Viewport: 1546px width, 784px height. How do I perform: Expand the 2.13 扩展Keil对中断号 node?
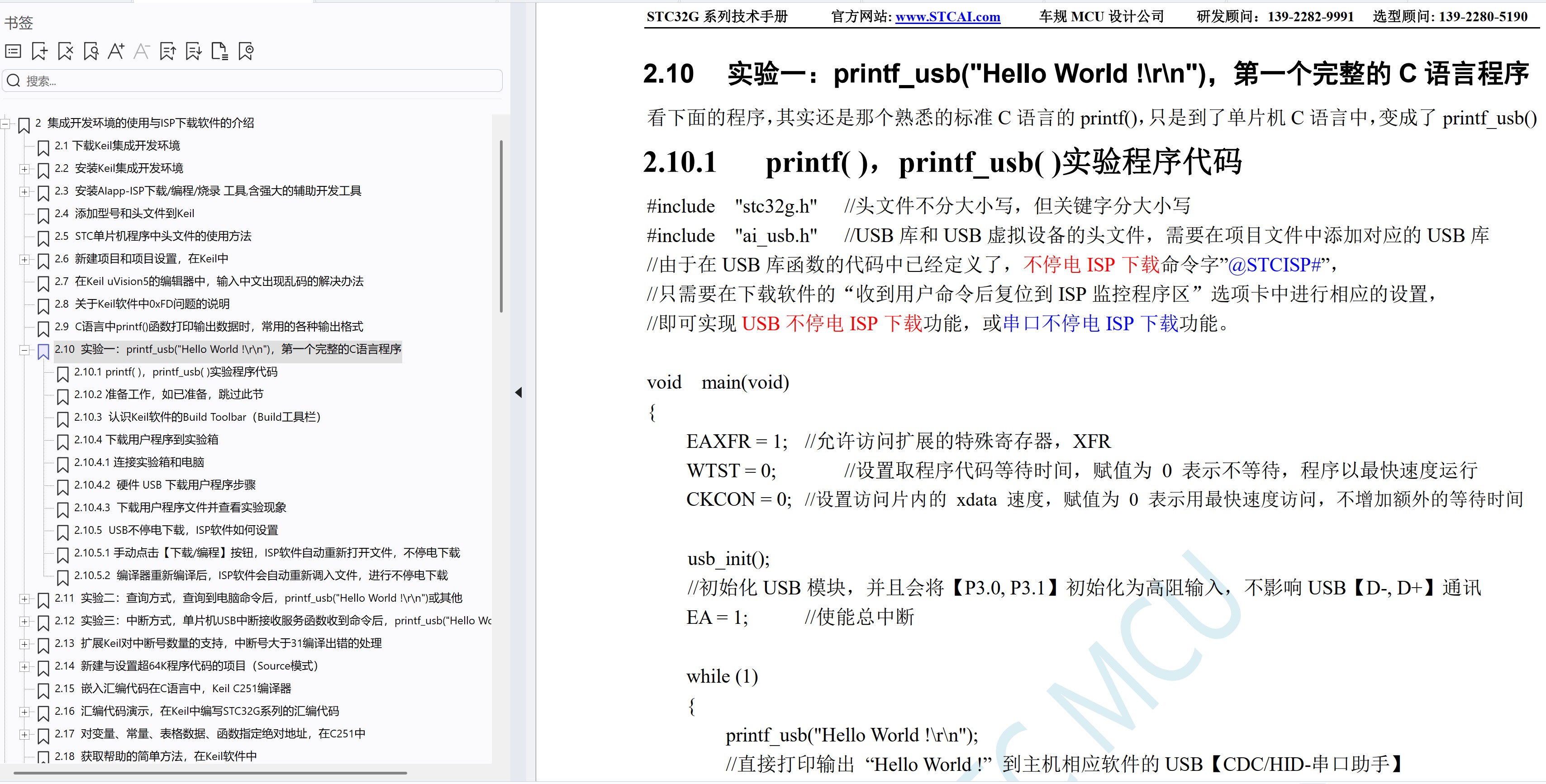(24, 644)
